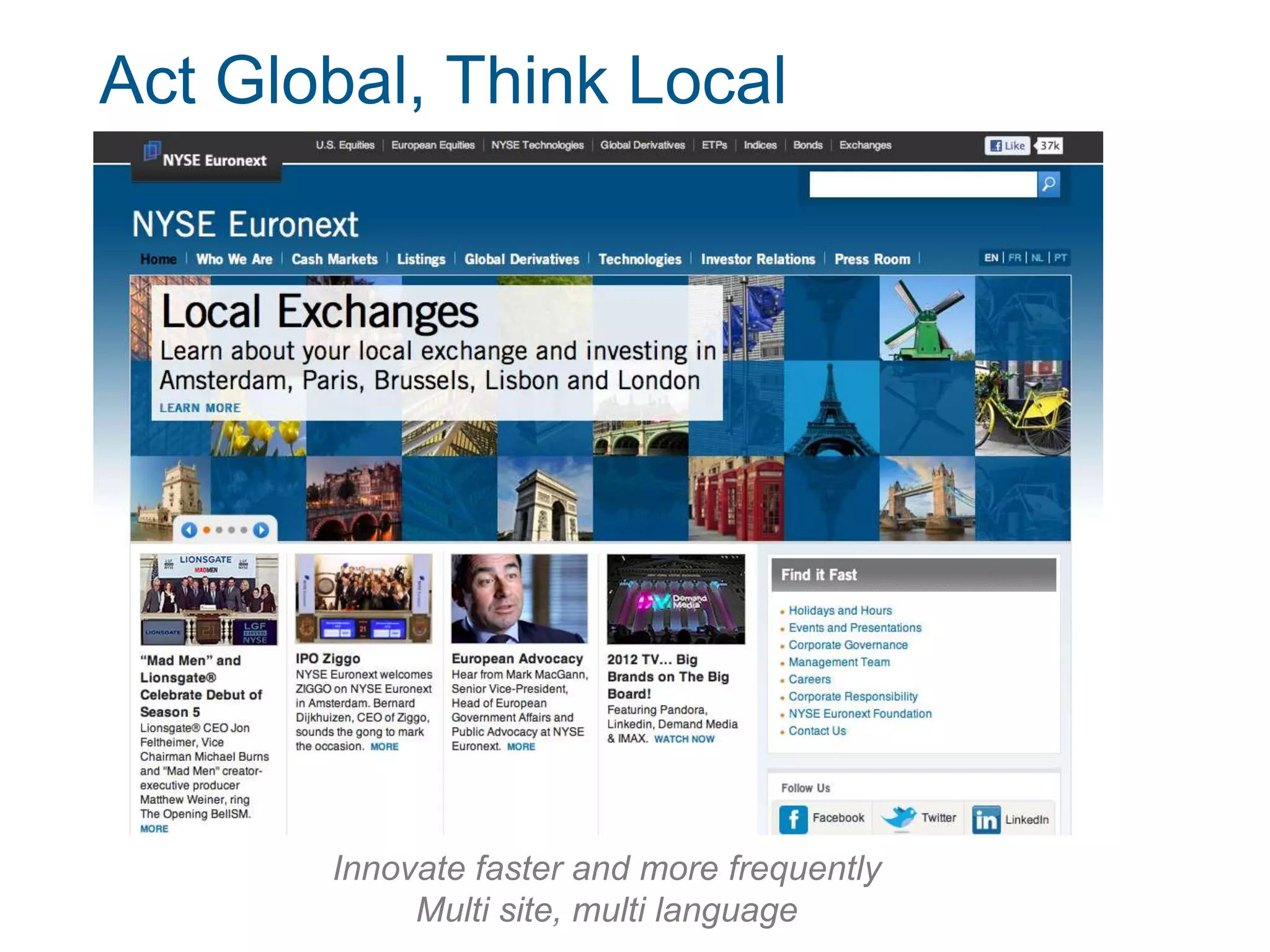This screenshot has height=952, width=1270.
Task: Open U.S. Equities top link
Action: (x=345, y=145)
